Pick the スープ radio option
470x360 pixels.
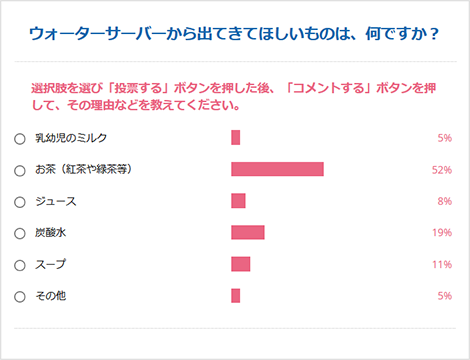point(20,265)
